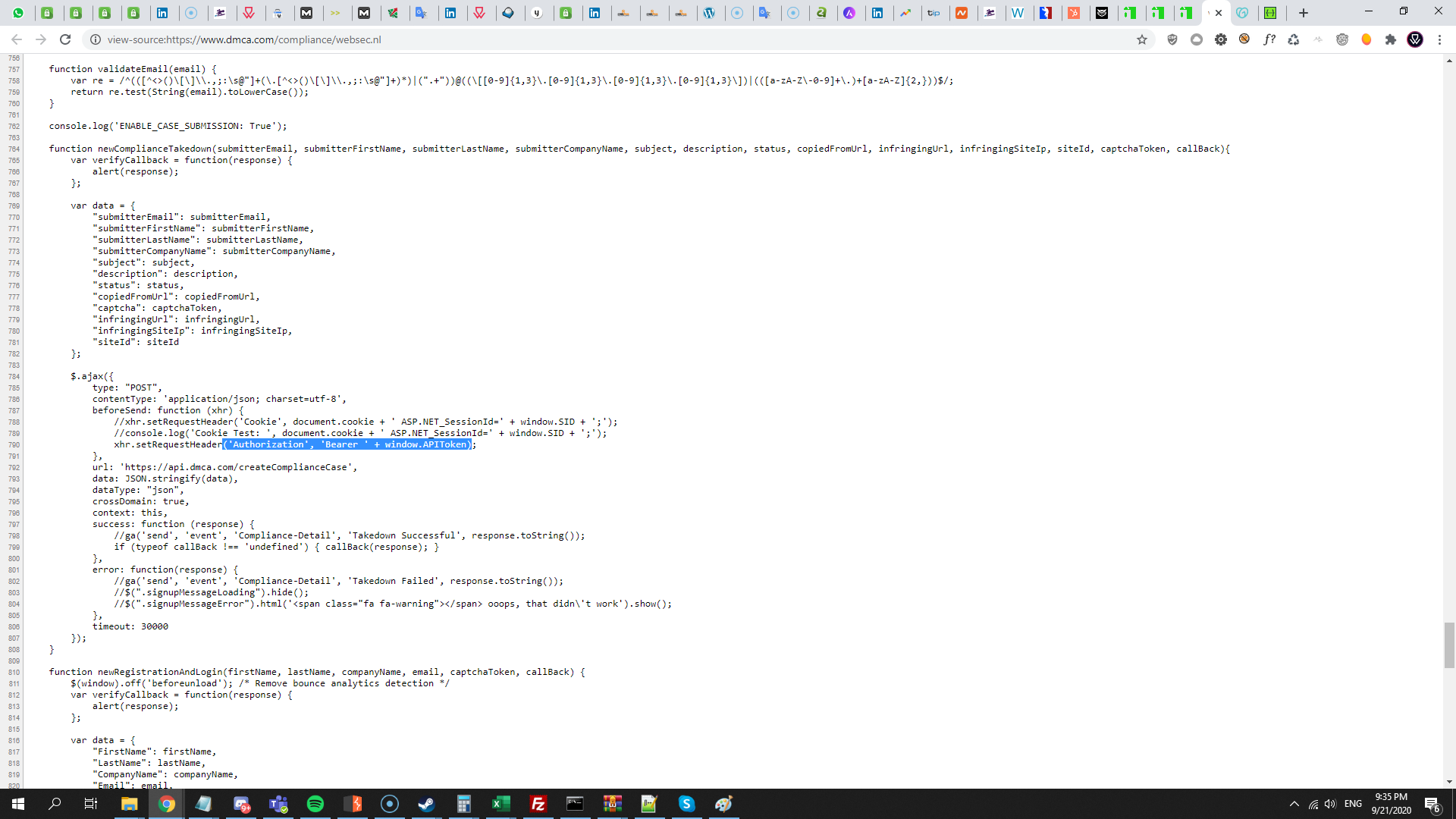This screenshot has width=1456, height=819.
Task: Open Skype from the taskbar
Action: pos(686,804)
